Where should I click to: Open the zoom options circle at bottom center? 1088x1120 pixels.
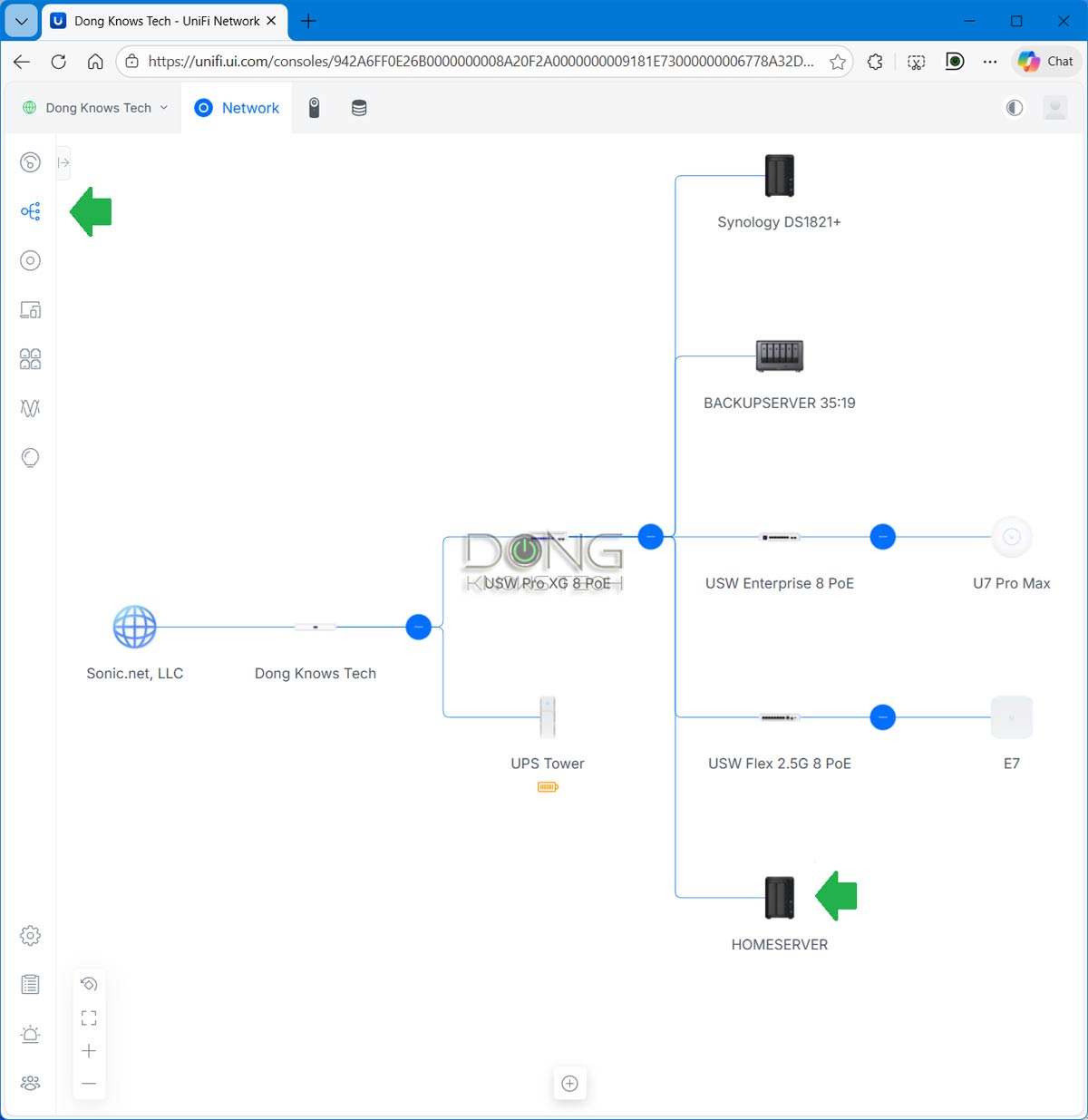pos(569,1083)
